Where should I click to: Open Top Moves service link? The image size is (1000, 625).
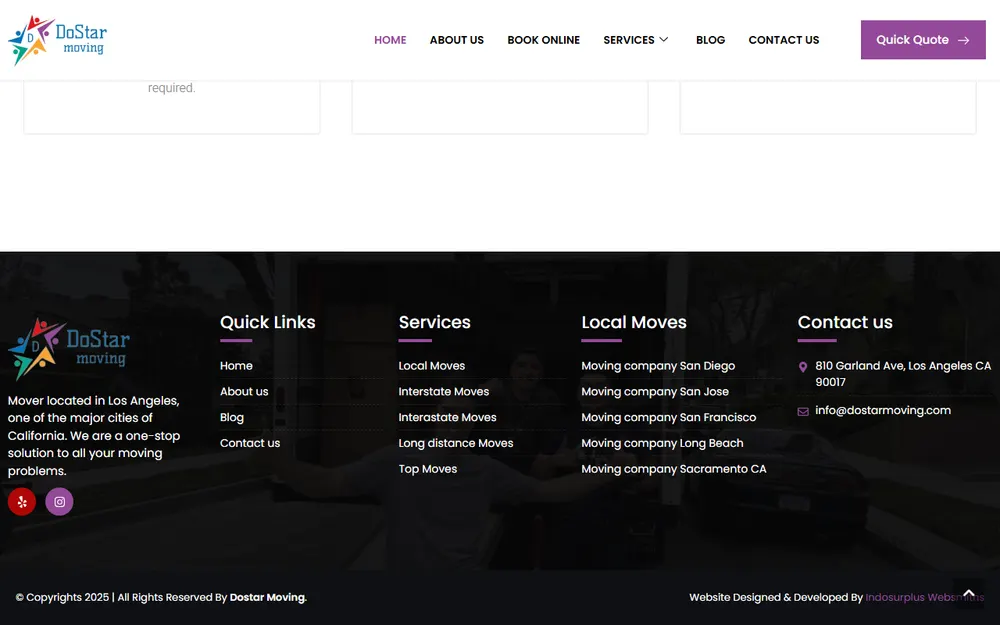click(x=428, y=469)
